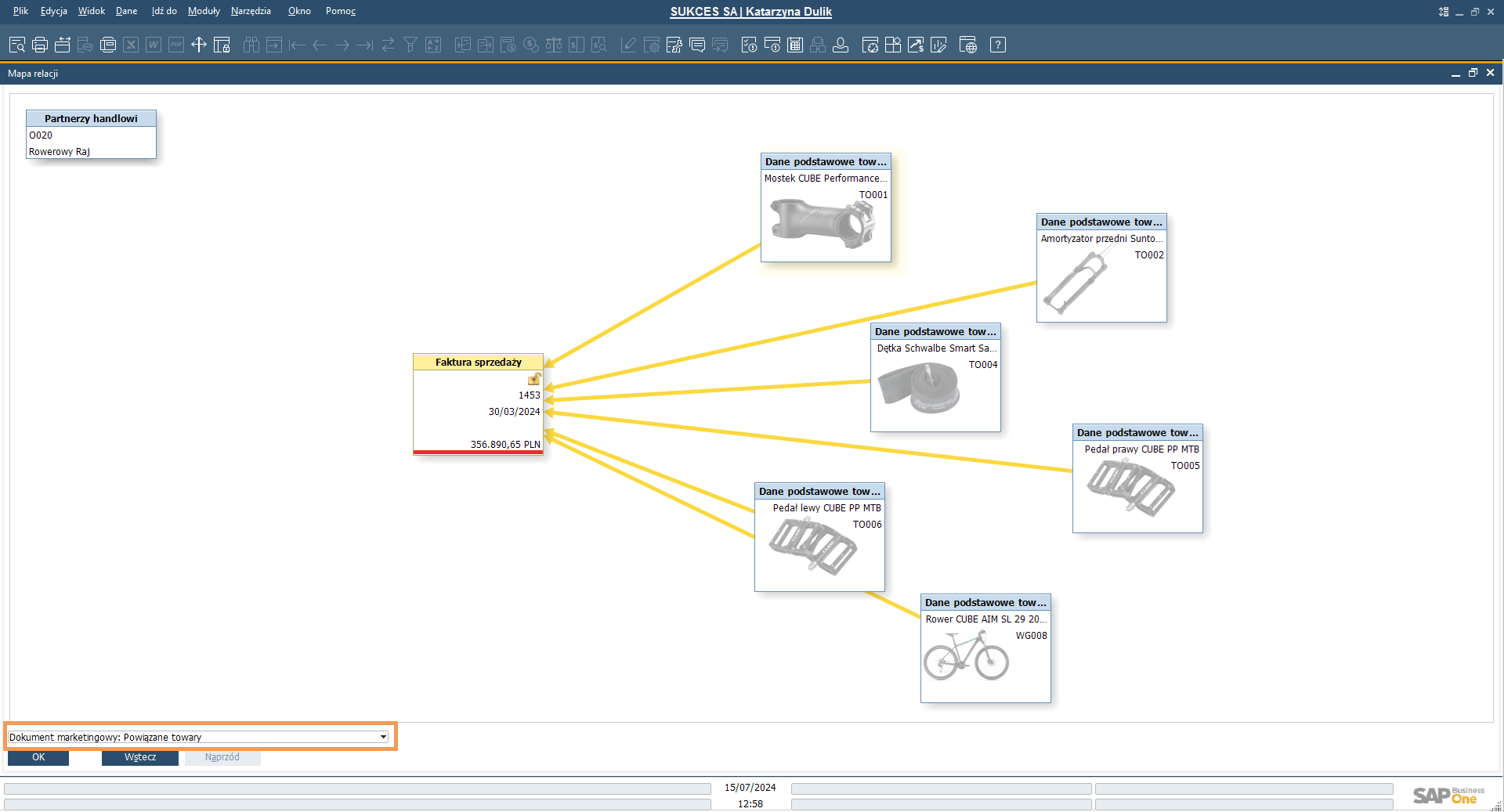Click the OK button

pyautogui.click(x=38, y=757)
